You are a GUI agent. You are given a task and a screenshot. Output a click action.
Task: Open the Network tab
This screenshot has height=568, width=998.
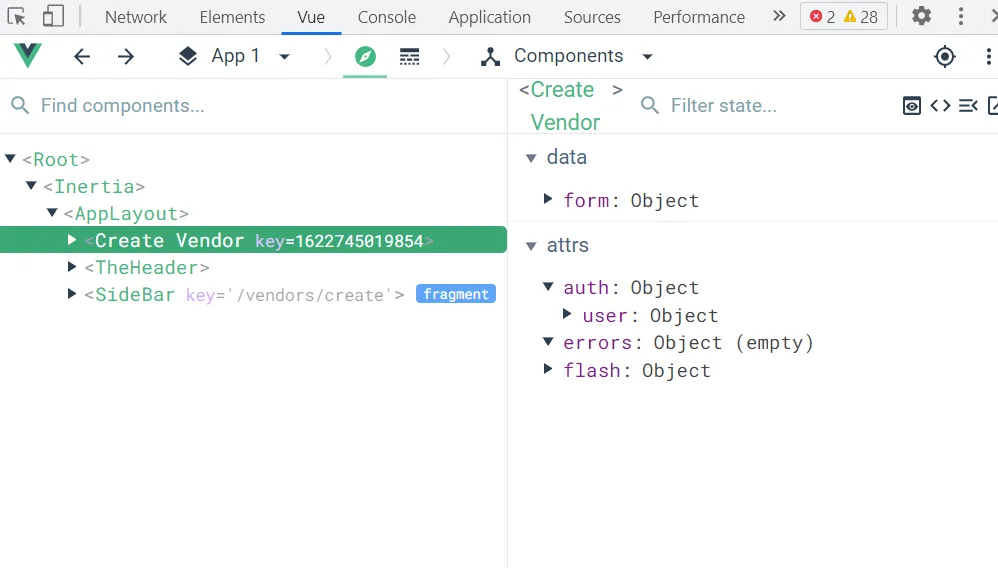[136, 17]
